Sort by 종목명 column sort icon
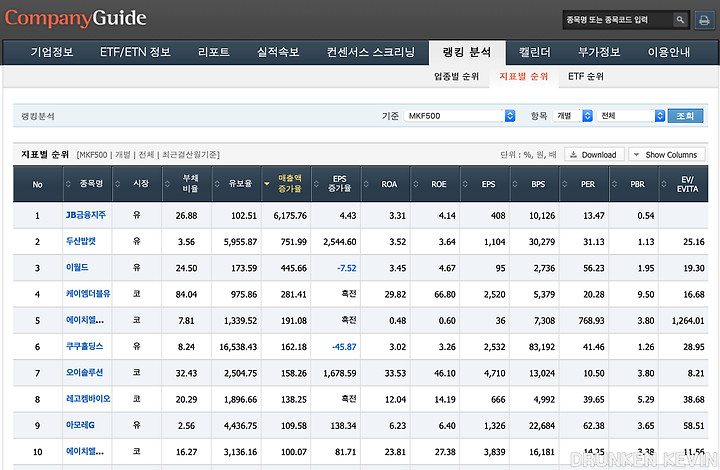Viewport: 720px width, 470px height. click(68, 184)
